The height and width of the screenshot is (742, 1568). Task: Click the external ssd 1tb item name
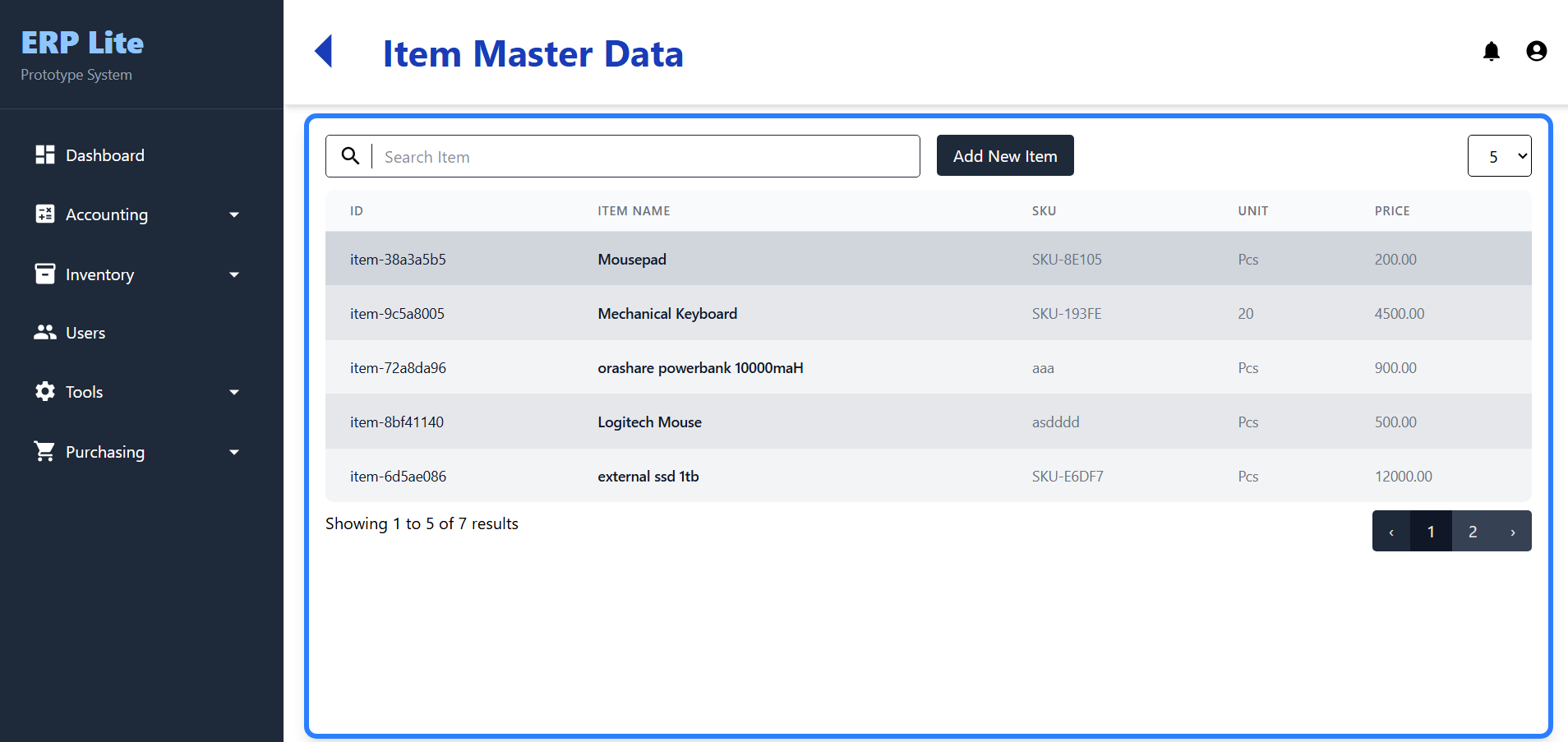pos(648,477)
